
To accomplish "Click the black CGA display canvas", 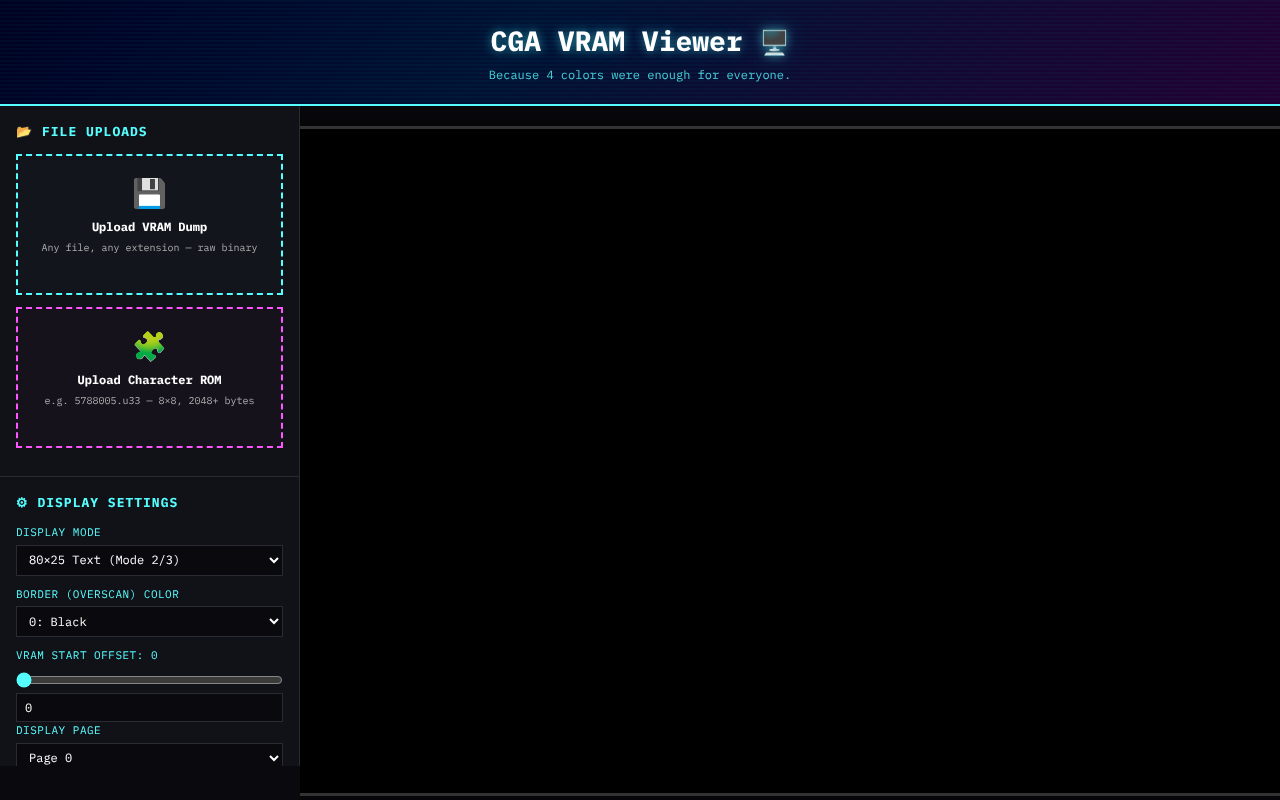I will [790, 461].
